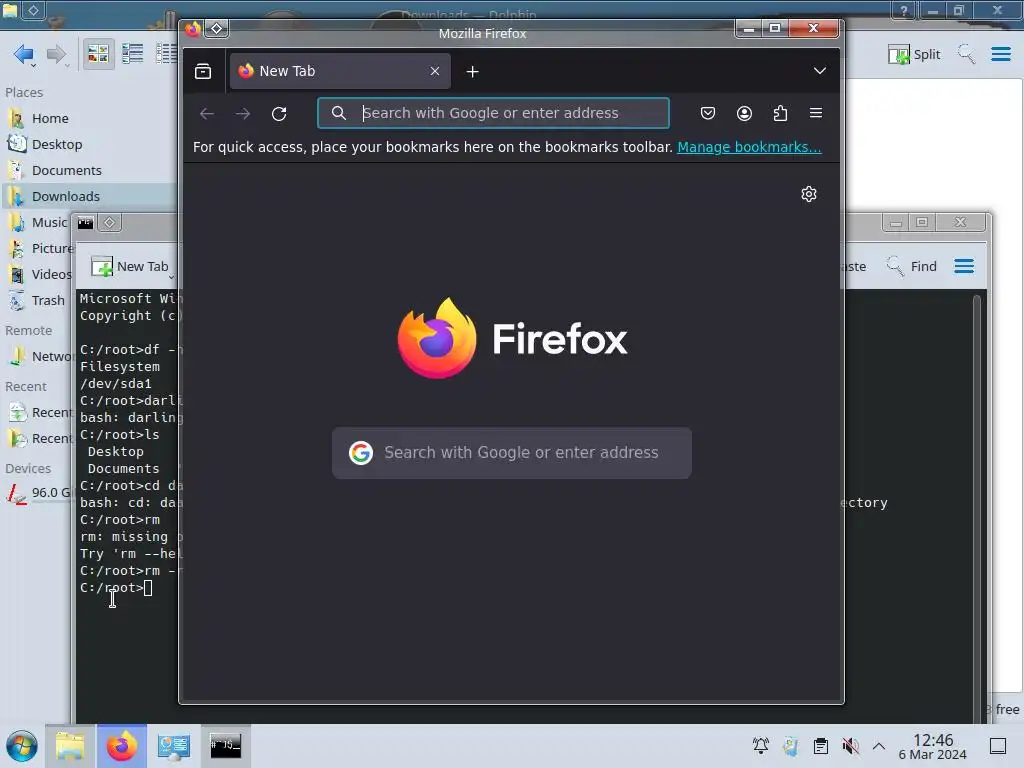Viewport: 1024px width, 768px height.
Task: Go back in Dolphin file manager
Action: 24,54
